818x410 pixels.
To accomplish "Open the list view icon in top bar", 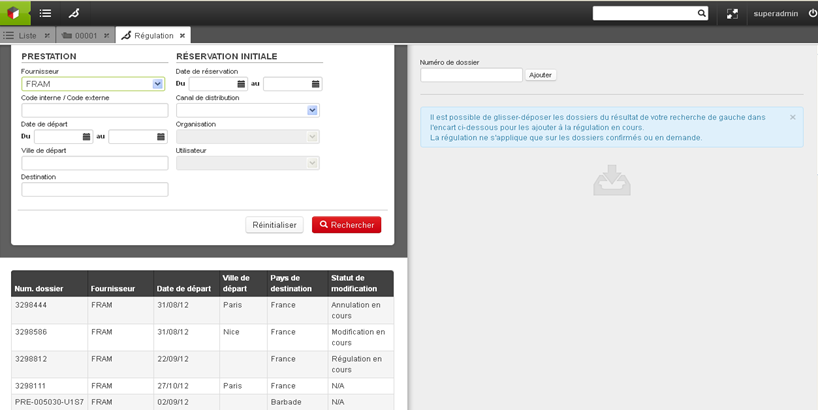I will (45, 13).
